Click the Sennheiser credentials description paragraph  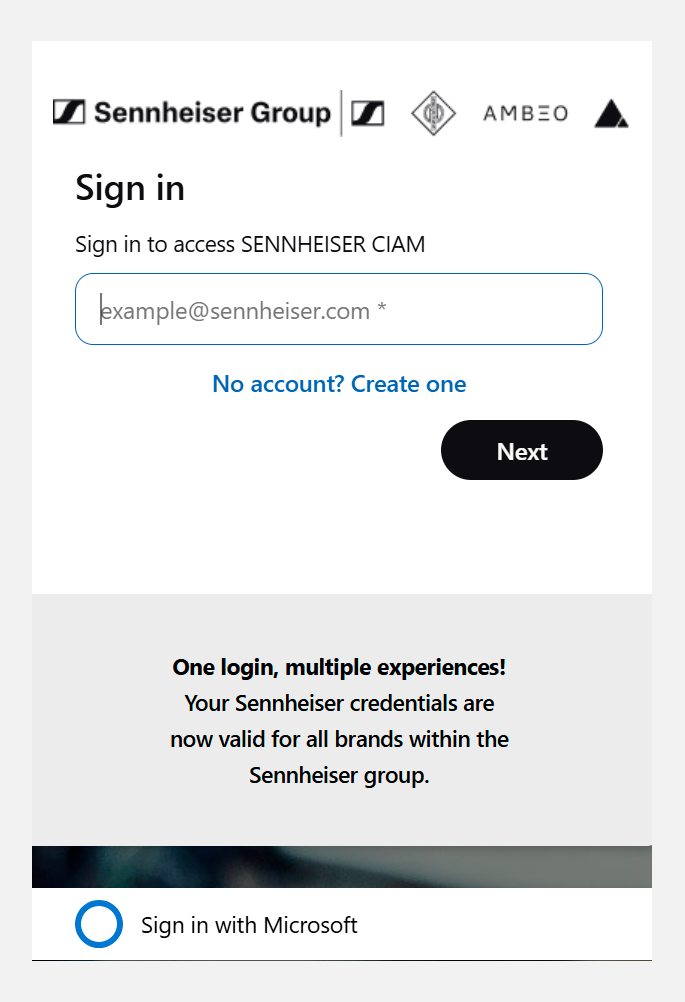point(339,740)
